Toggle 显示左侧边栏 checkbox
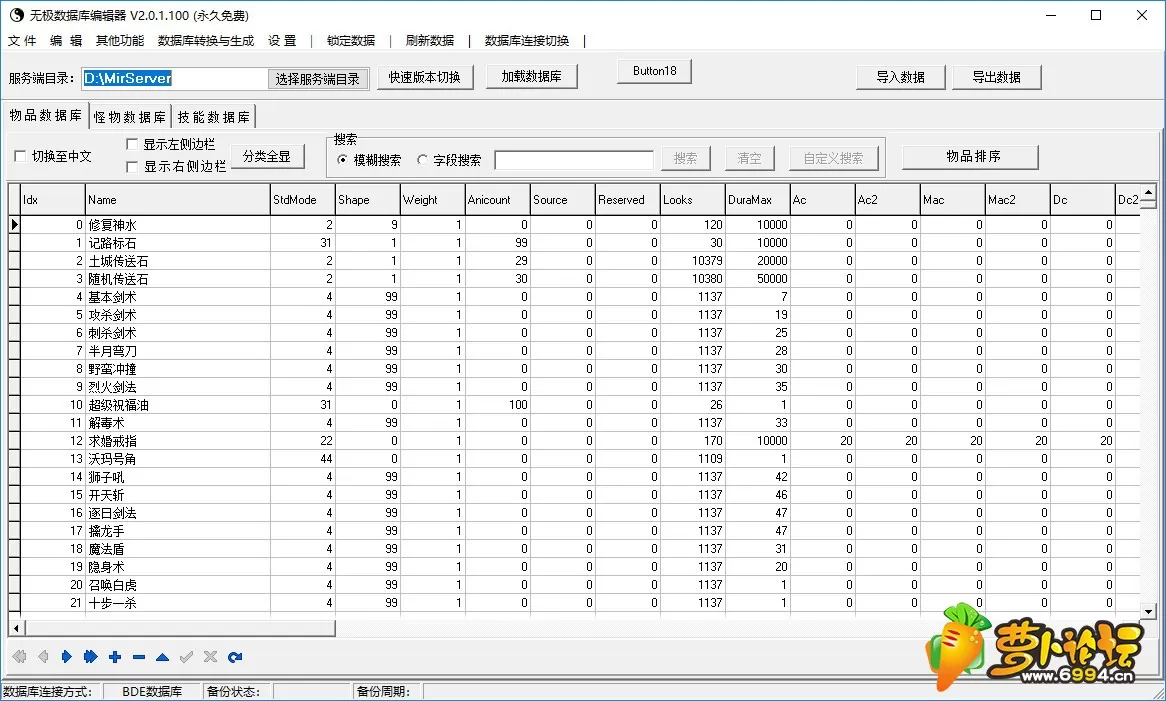 pyautogui.click(x=133, y=145)
